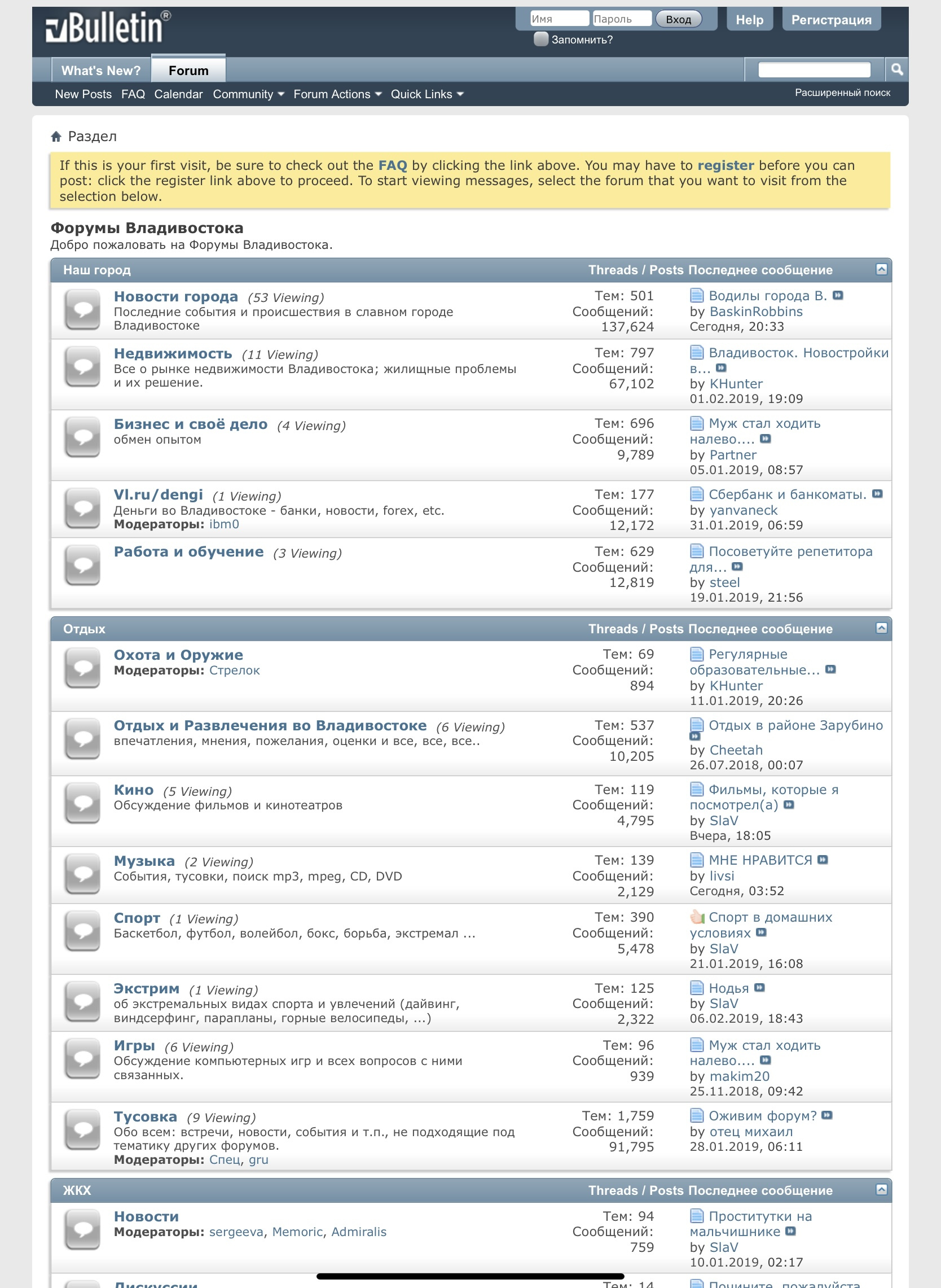The width and height of the screenshot is (941, 1288).
Task: Go to last post icon after Спорт в домашних условиях
Action: point(761,932)
